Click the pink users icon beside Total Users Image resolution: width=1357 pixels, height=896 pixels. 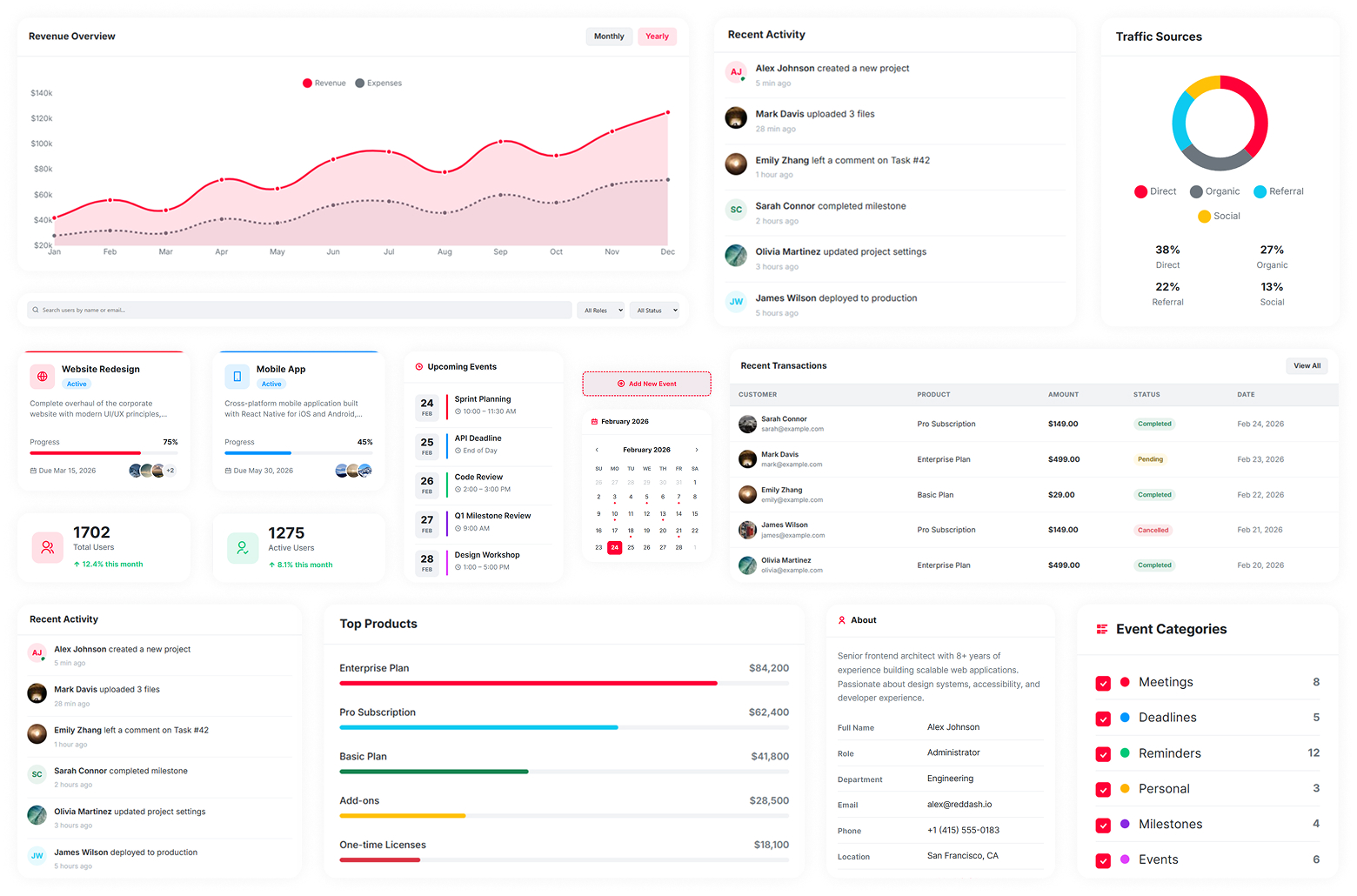47,547
